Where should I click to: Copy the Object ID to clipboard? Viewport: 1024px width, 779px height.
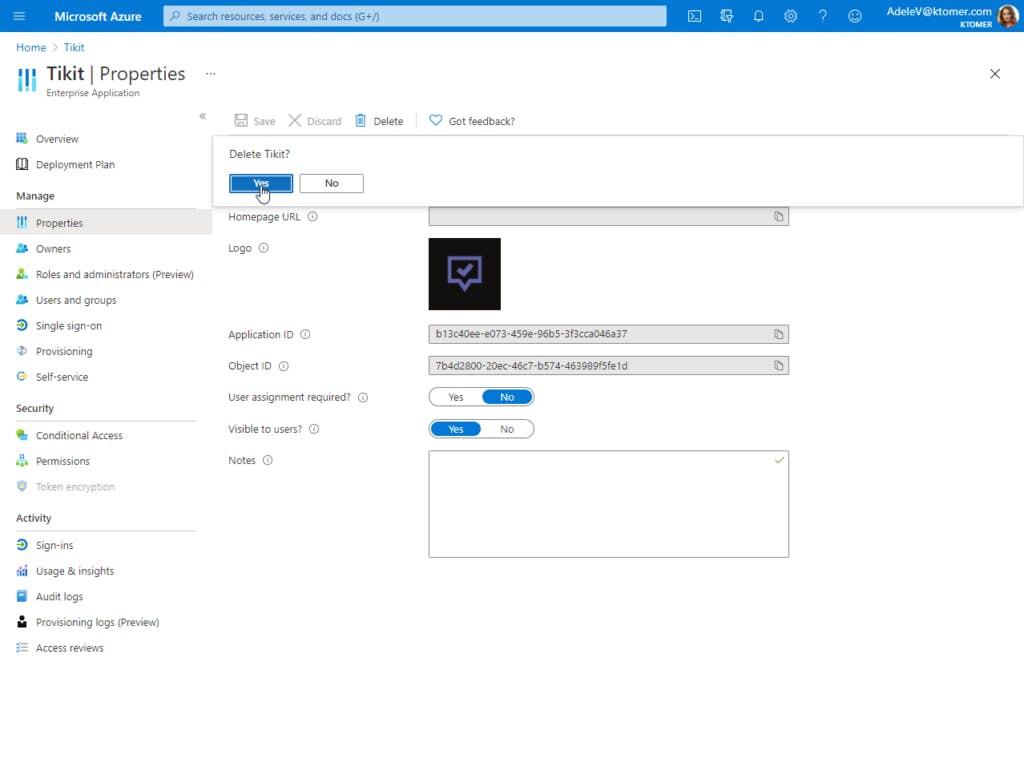[x=779, y=366]
